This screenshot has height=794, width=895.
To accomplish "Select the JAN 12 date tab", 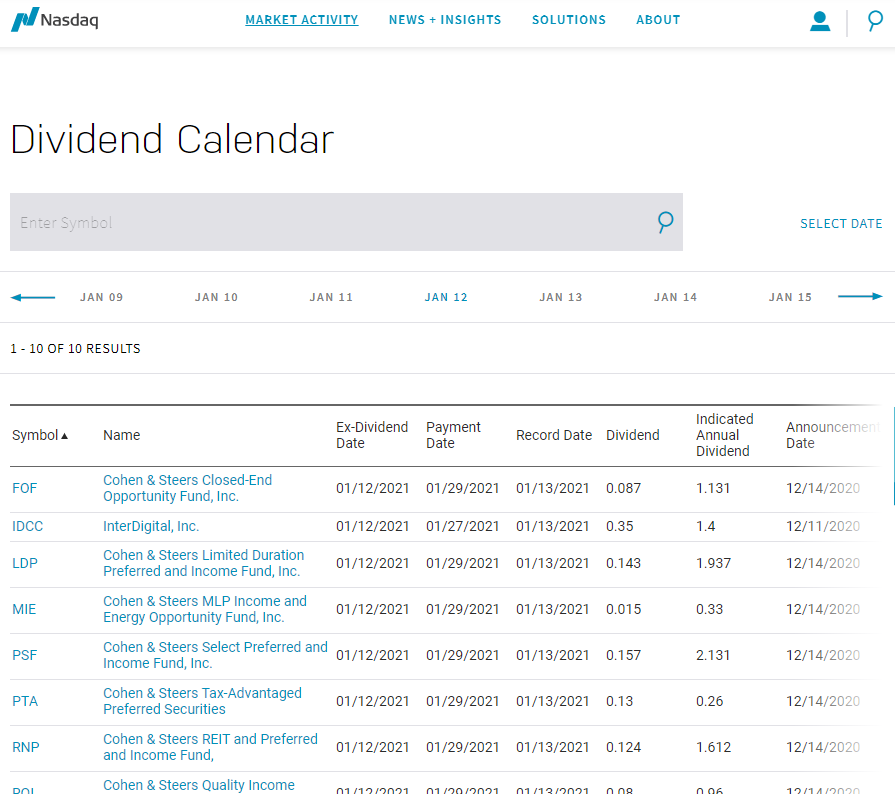I will coord(446,297).
